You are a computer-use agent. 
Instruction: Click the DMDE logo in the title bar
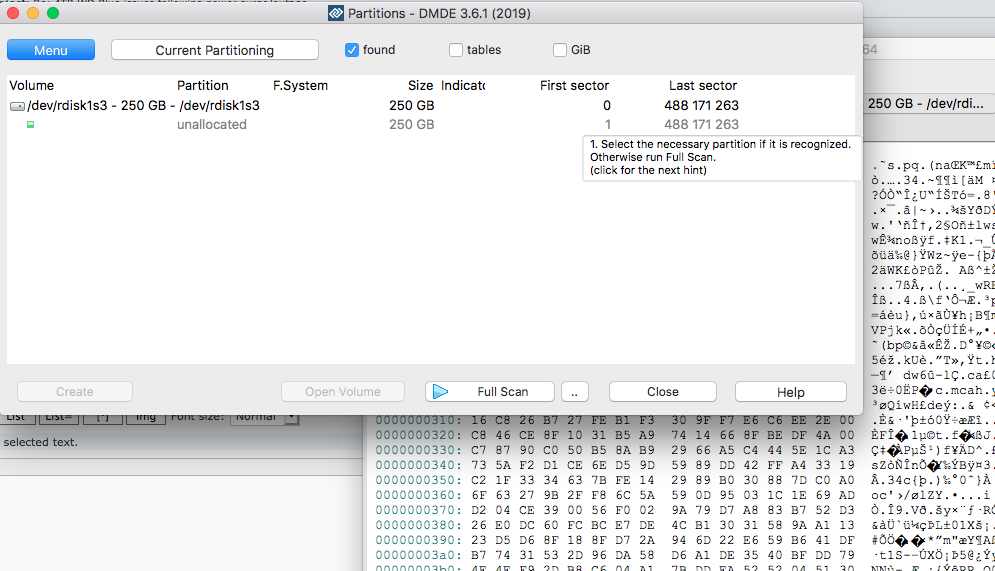(x=336, y=13)
